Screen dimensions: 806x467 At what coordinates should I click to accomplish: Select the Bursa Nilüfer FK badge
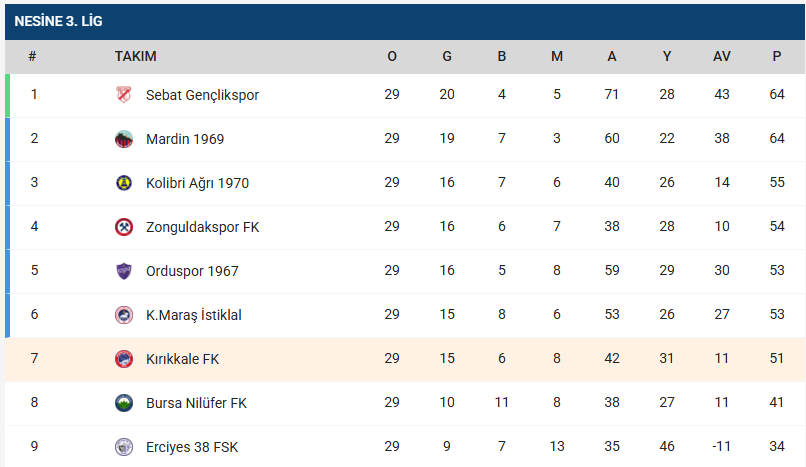124,403
